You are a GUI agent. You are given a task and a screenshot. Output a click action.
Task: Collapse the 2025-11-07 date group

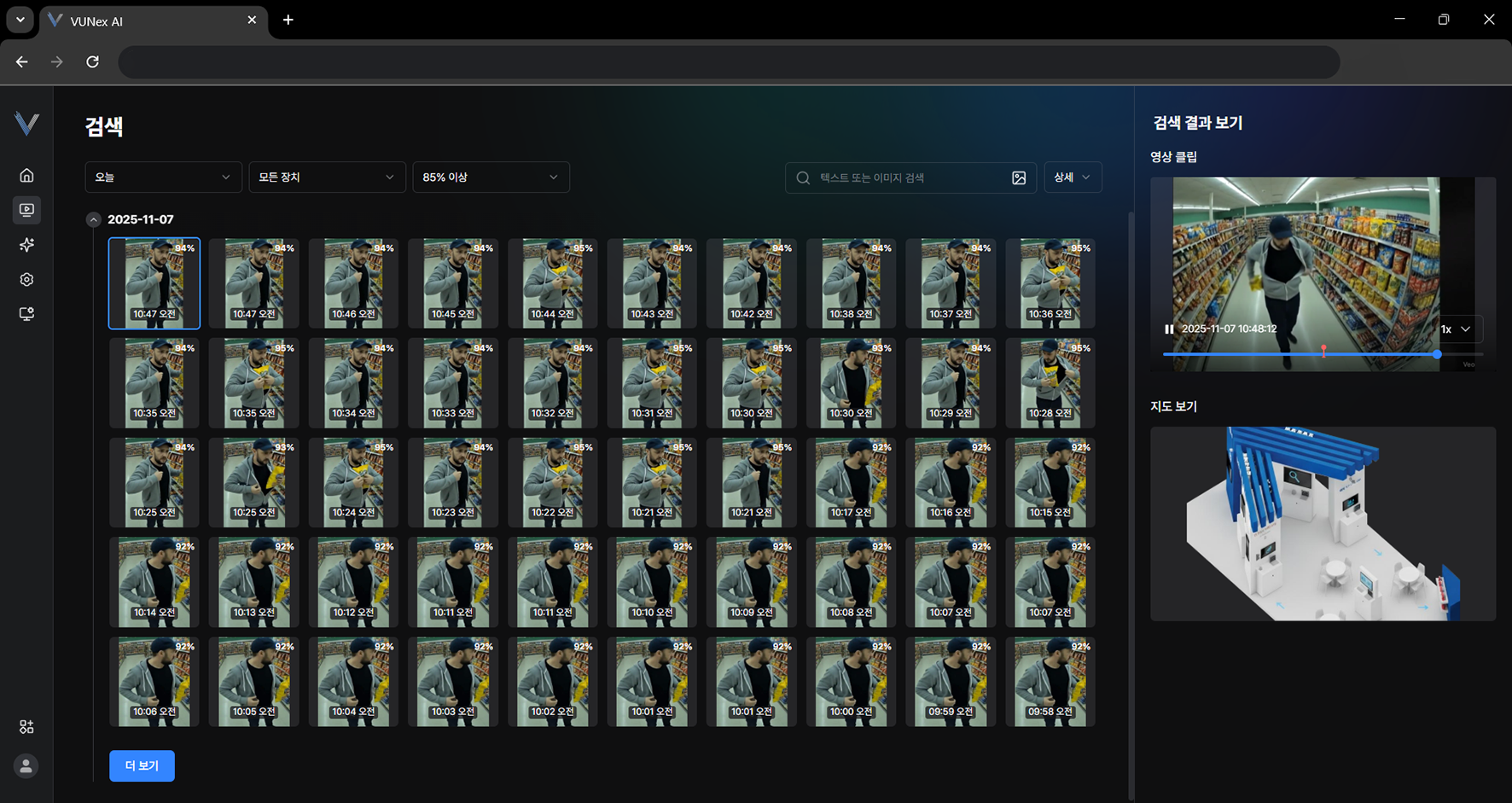tap(93, 220)
